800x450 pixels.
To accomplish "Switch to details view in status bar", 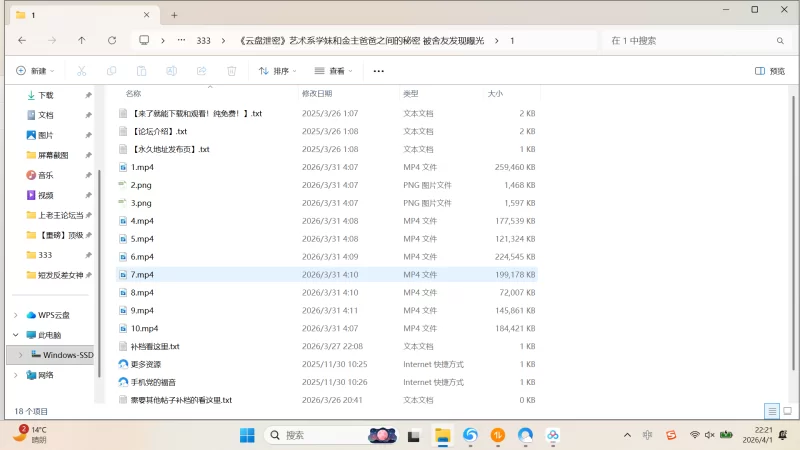I will point(772,411).
